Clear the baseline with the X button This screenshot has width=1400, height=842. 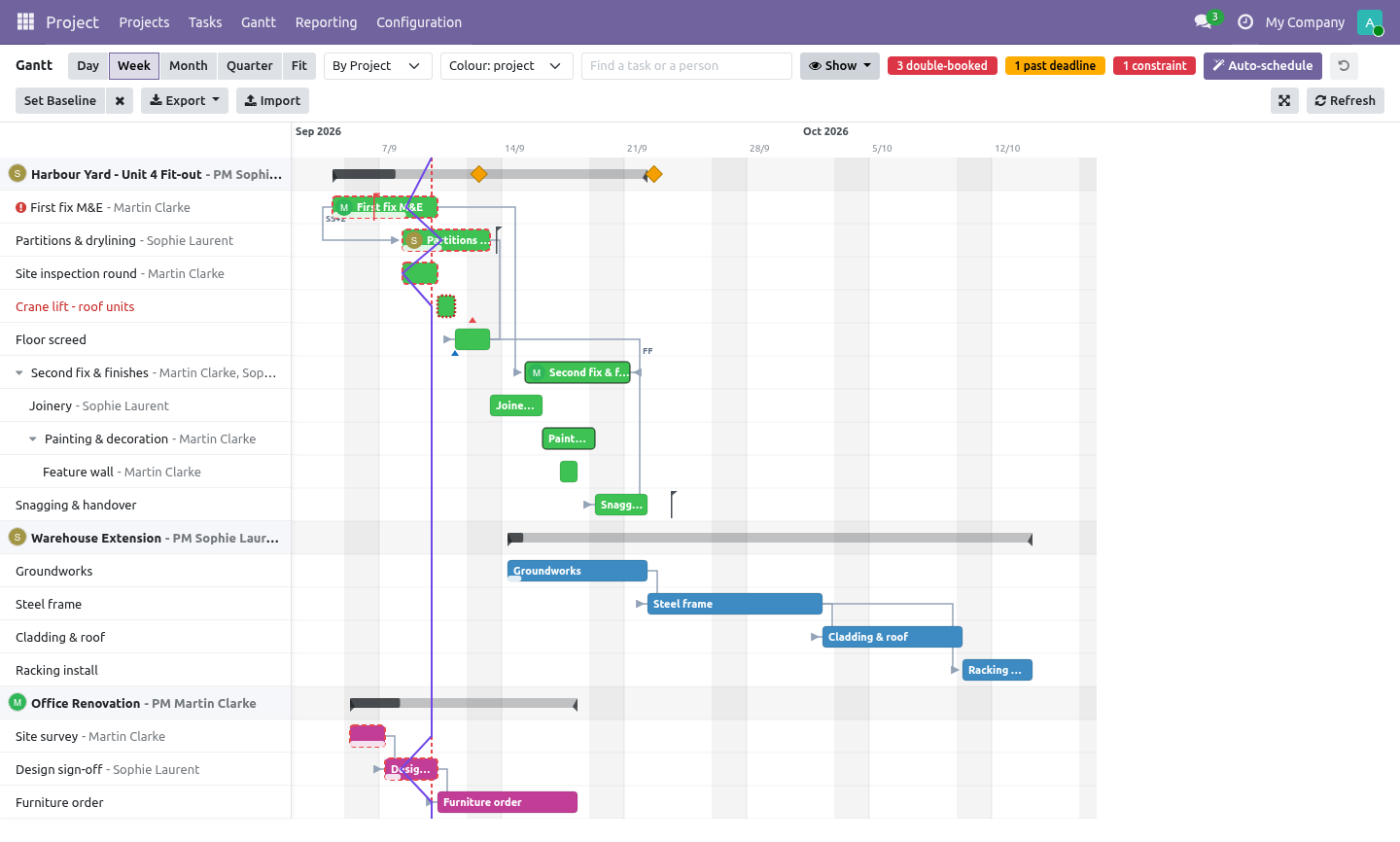tap(120, 100)
